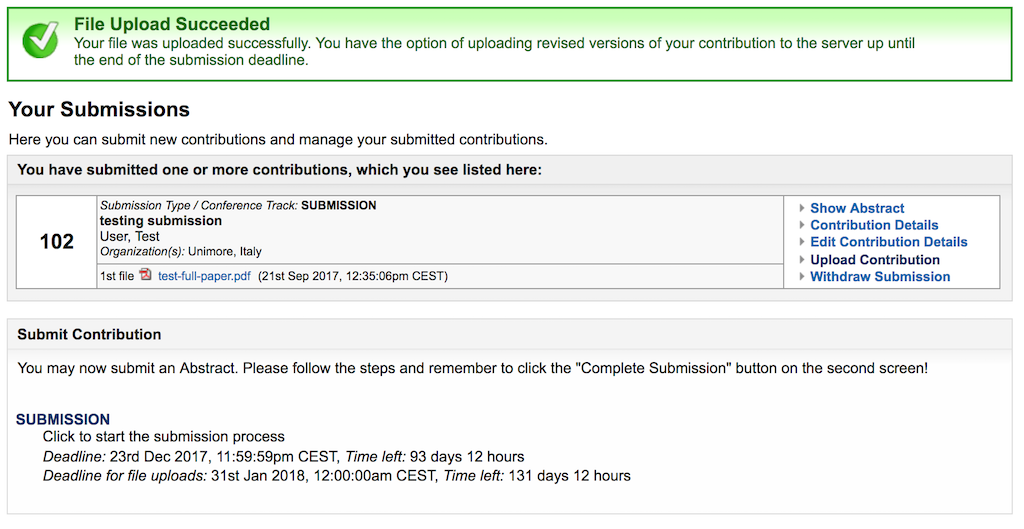Show the abstract for submission 102
The width and height of the screenshot is (1024, 529).
[857, 208]
